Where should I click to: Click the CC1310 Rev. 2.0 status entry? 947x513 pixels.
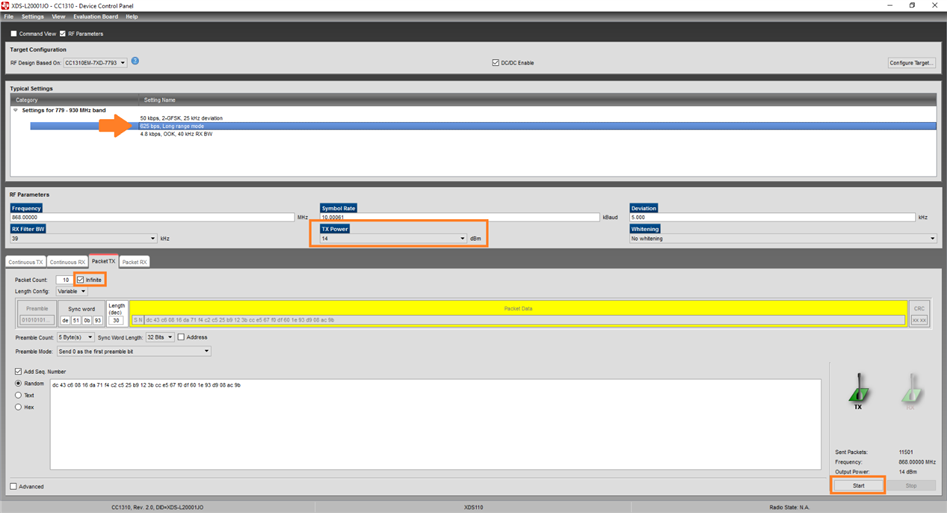coord(157,508)
